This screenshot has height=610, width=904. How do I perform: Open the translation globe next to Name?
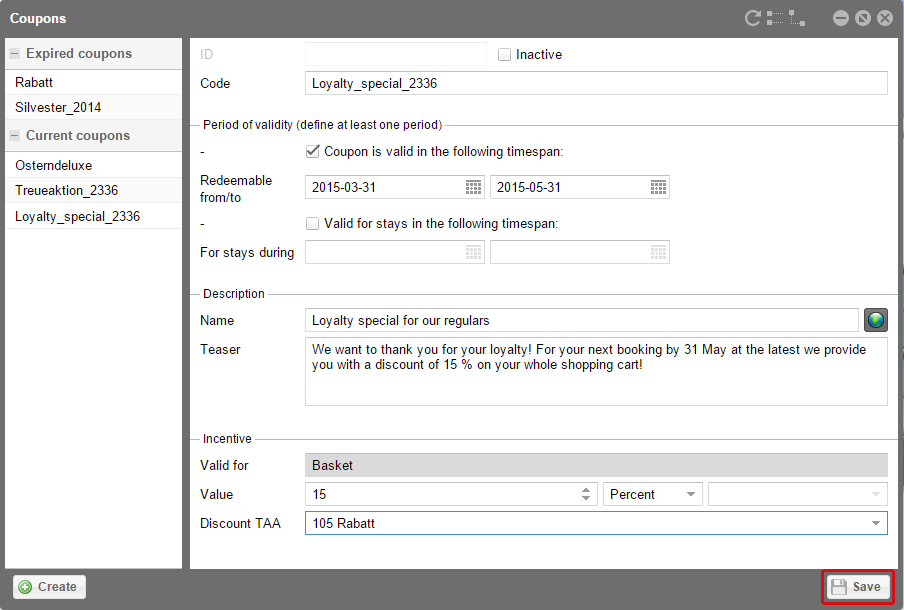pyautogui.click(x=876, y=320)
